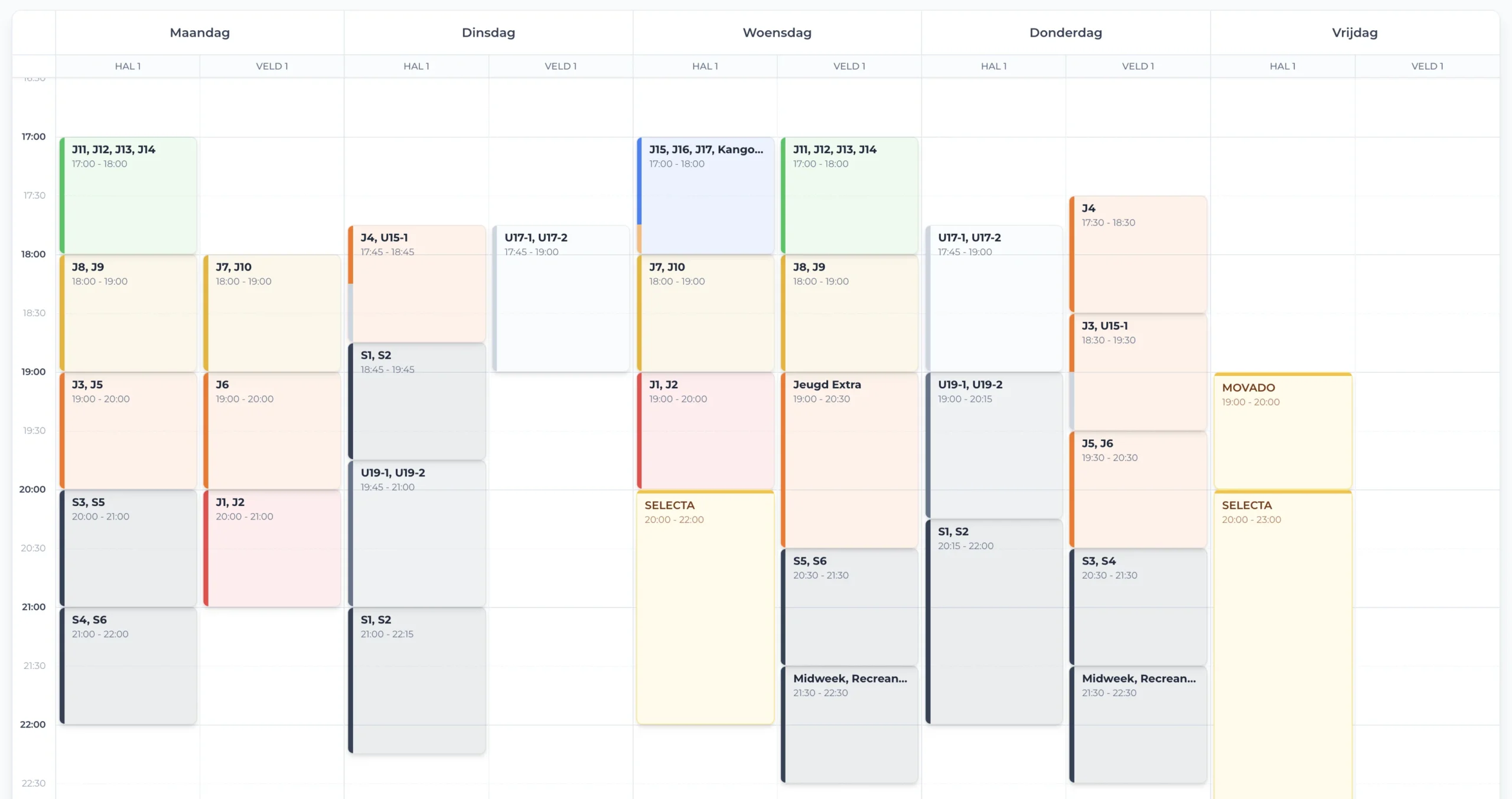Open Woensdag J15, J16, J17, Kango session
1512x799 pixels.
(705, 195)
